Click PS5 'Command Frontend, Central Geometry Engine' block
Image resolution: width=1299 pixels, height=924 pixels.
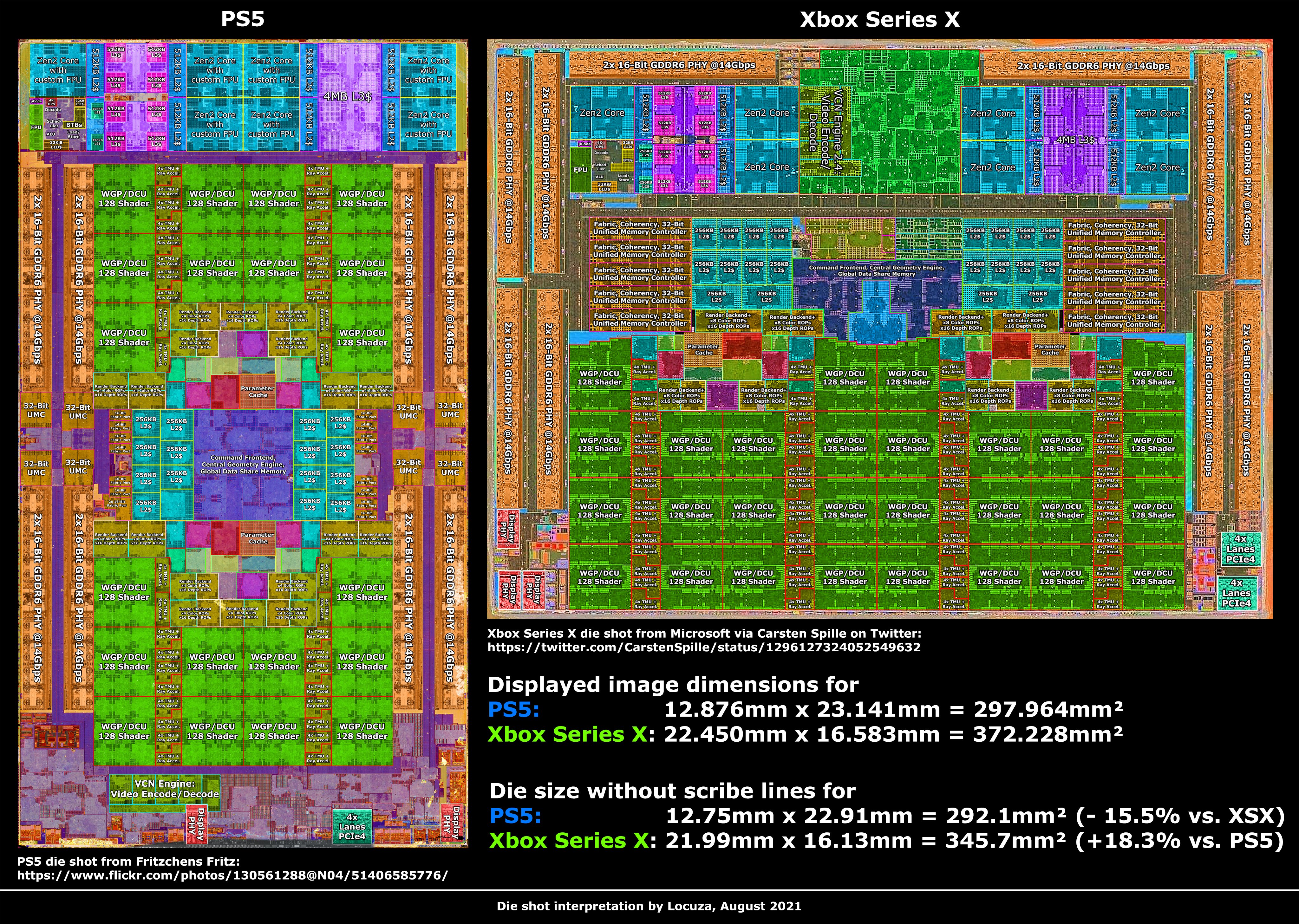tap(243, 464)
